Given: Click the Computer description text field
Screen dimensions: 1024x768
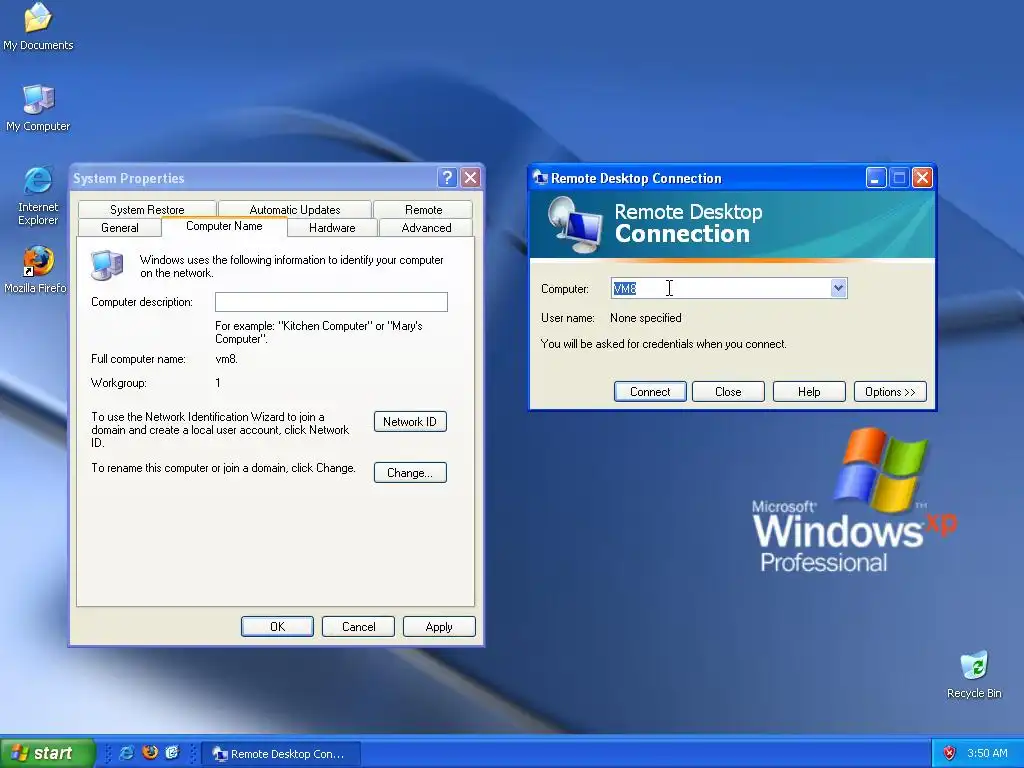Looking at the screenshot, I should (x=331, y=302).
